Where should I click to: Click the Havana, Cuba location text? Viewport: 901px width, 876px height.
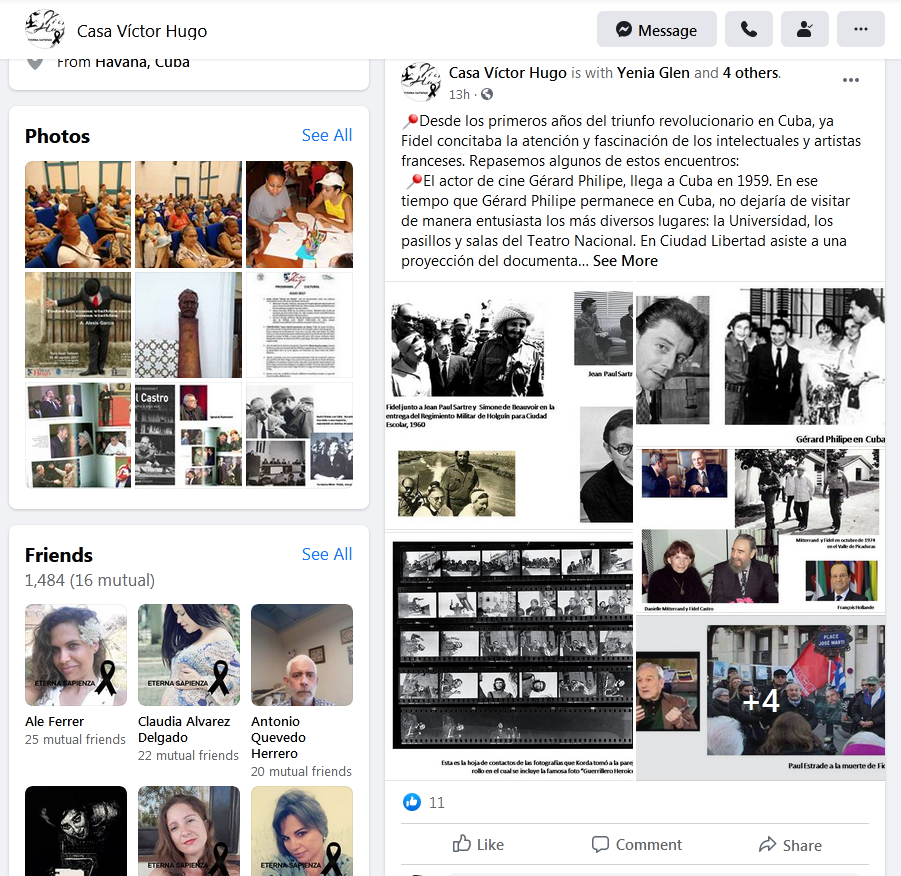pos(143,62)
